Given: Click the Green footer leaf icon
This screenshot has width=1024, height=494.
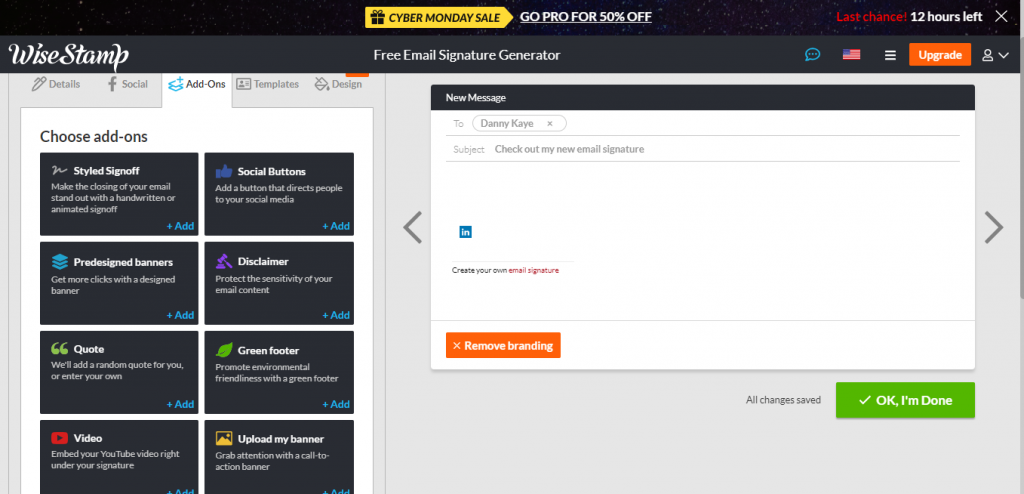Looking at the screenshot, I should [224, 350].
